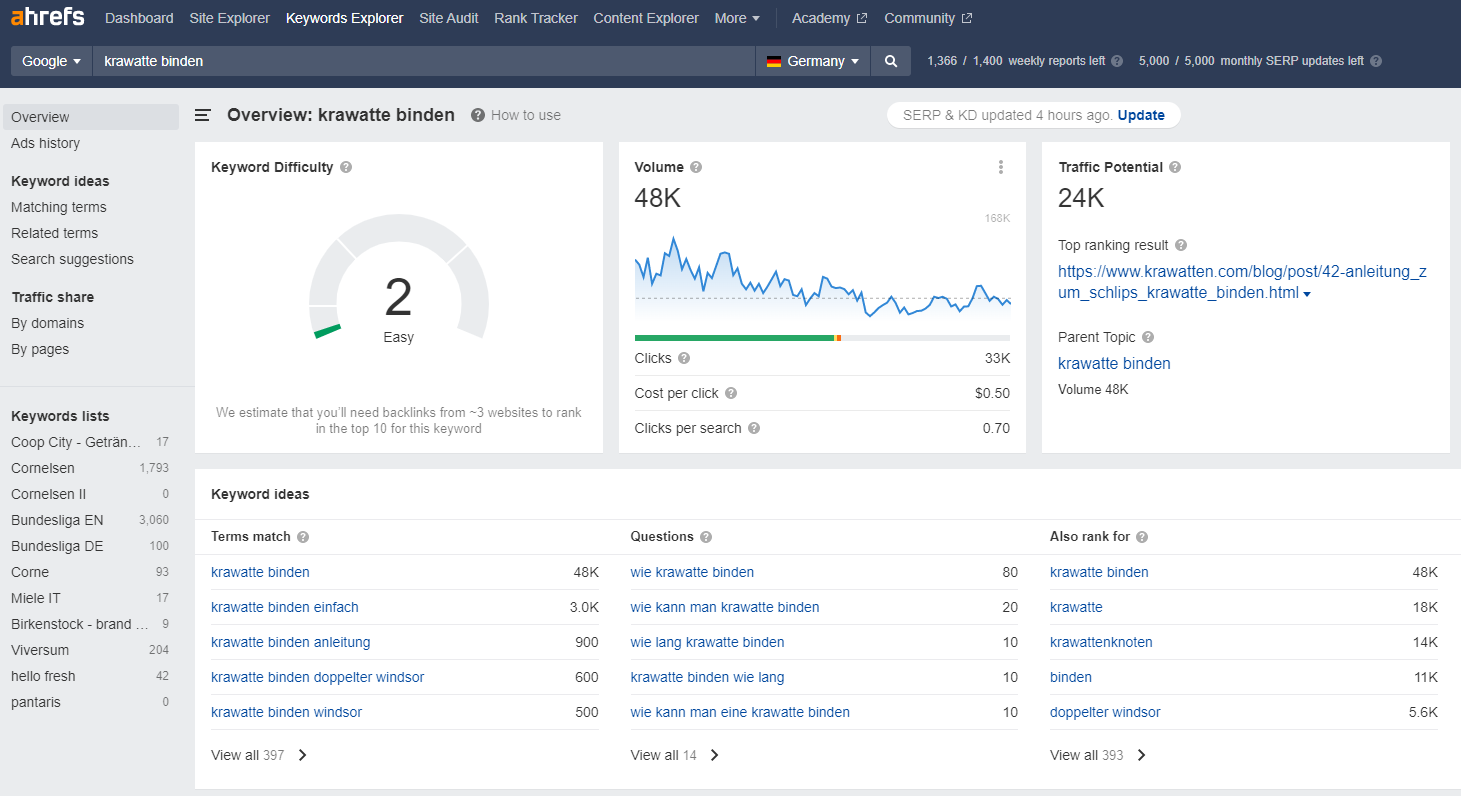Screen dimensions: 1461x796
Task: Select Matching terms in sidebar
Action: [x=59, y=207]
